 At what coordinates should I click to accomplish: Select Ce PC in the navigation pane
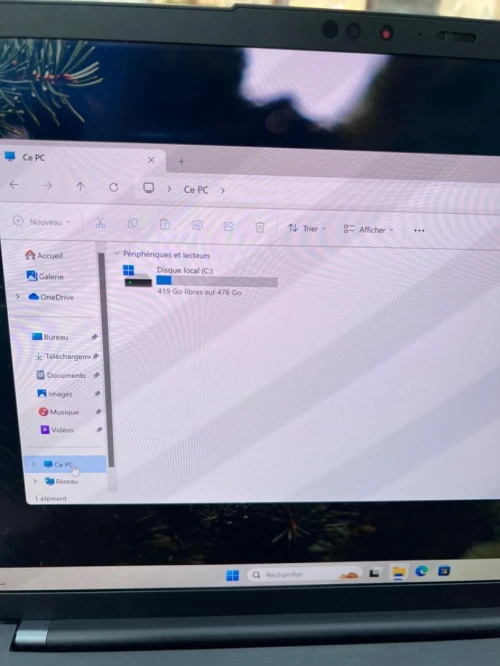[x=65, y=464]
